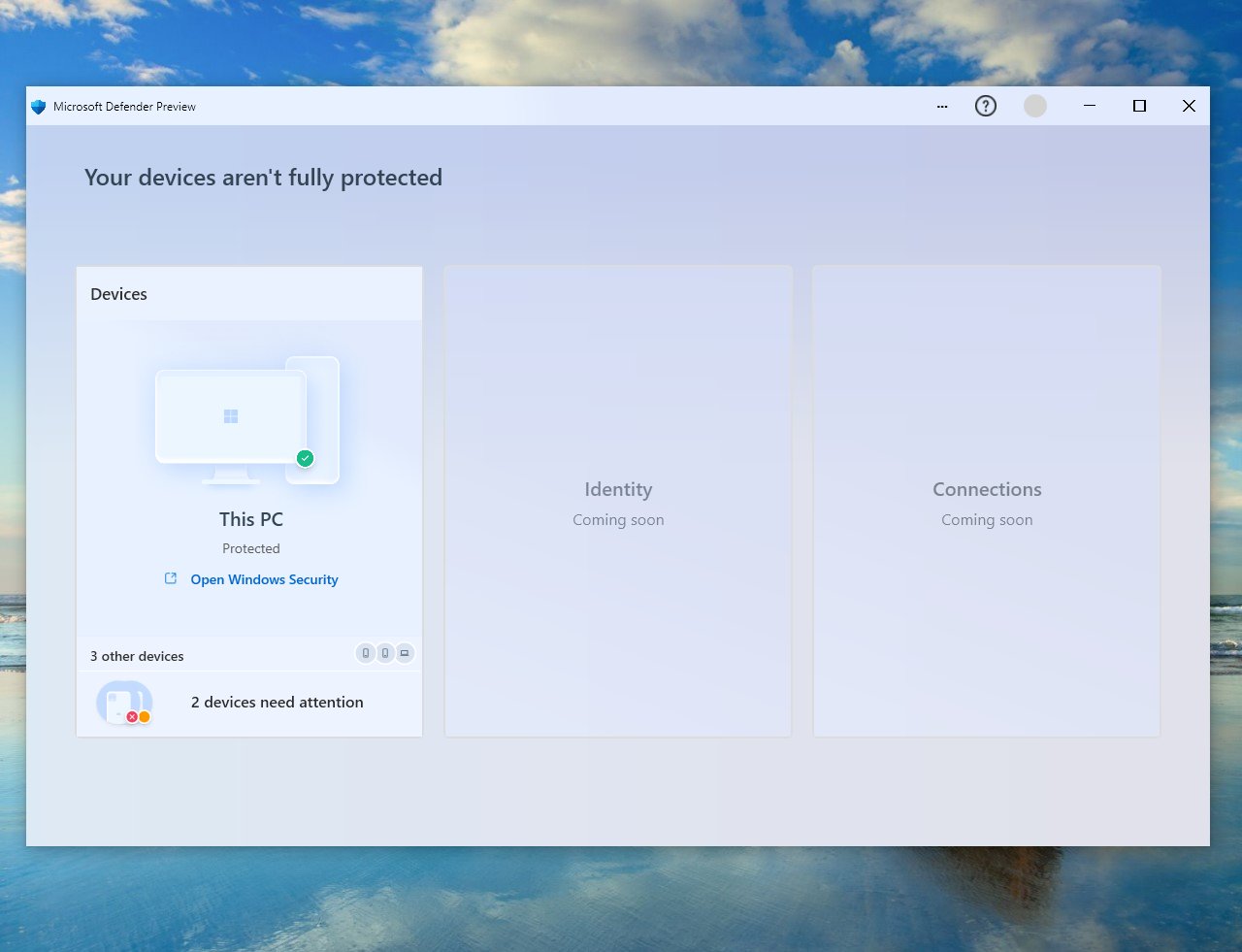Click the devices illustration with red and orange badges
1242x952 pixels.
[x=124, y=703]
